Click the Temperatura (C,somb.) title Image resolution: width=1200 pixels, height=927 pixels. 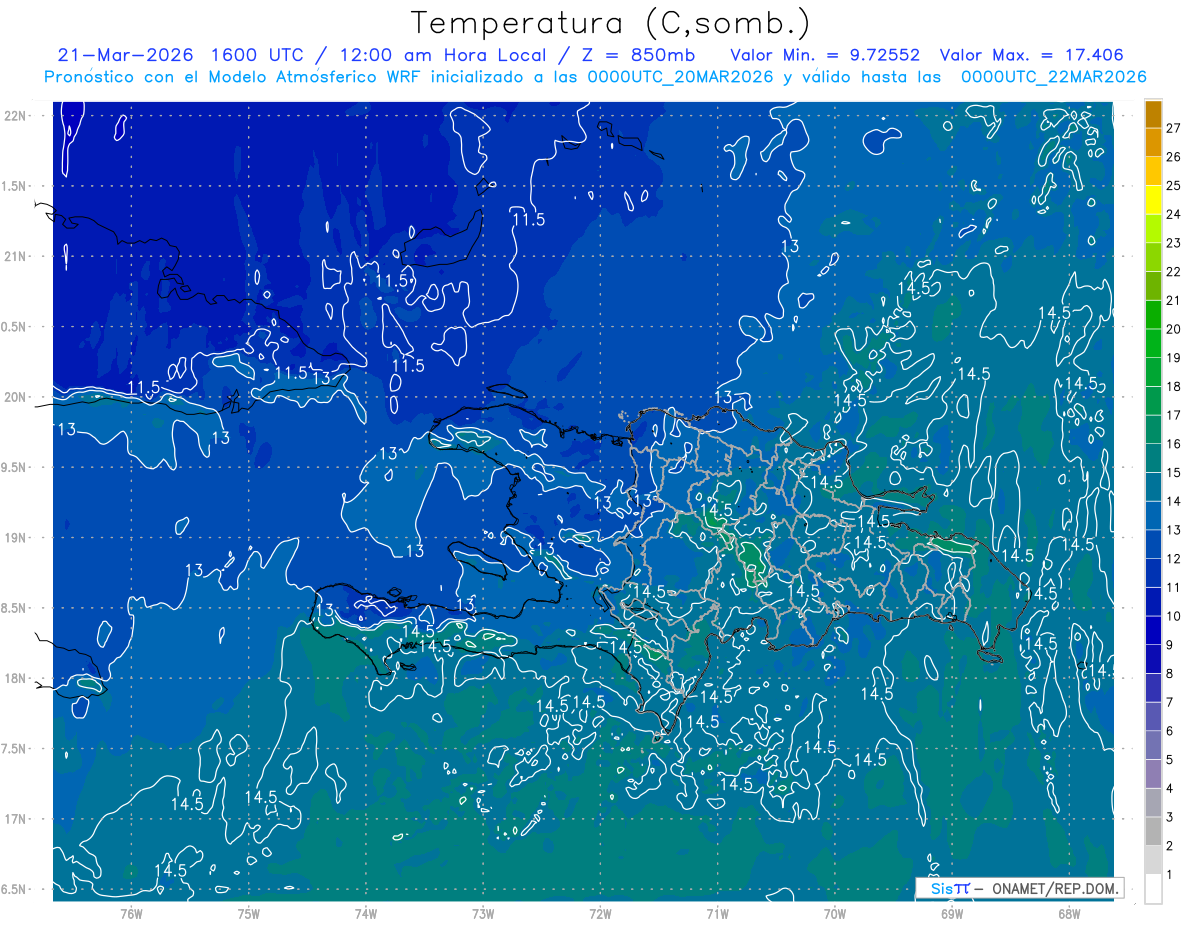pyautogui.click(x=611, y=23)
